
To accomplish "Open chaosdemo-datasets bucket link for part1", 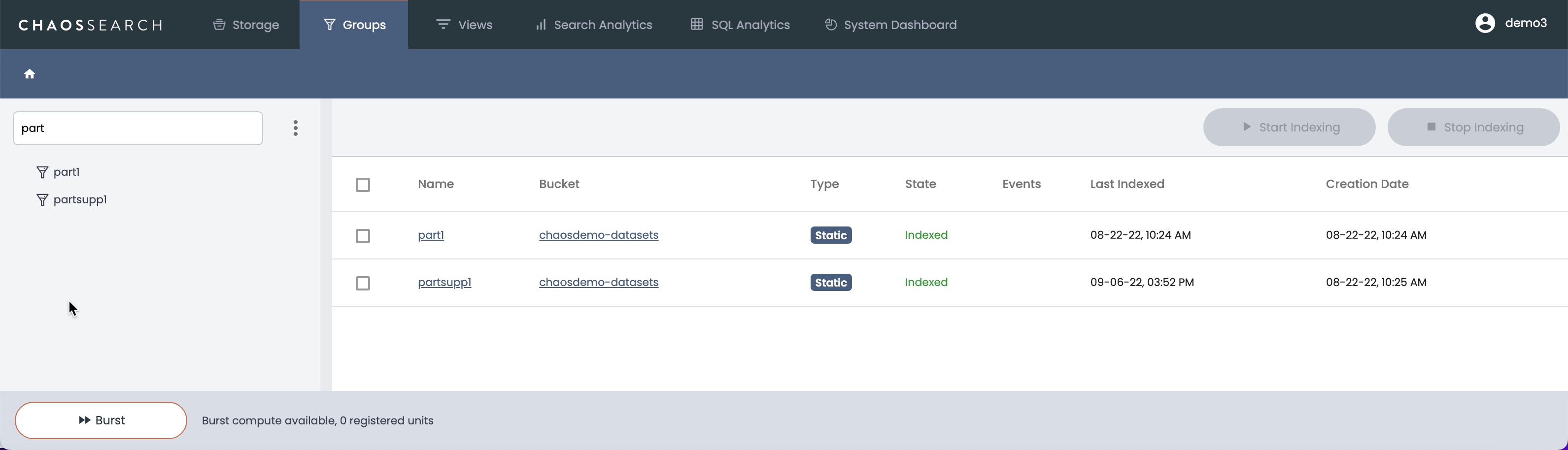I will coord(598,235).
